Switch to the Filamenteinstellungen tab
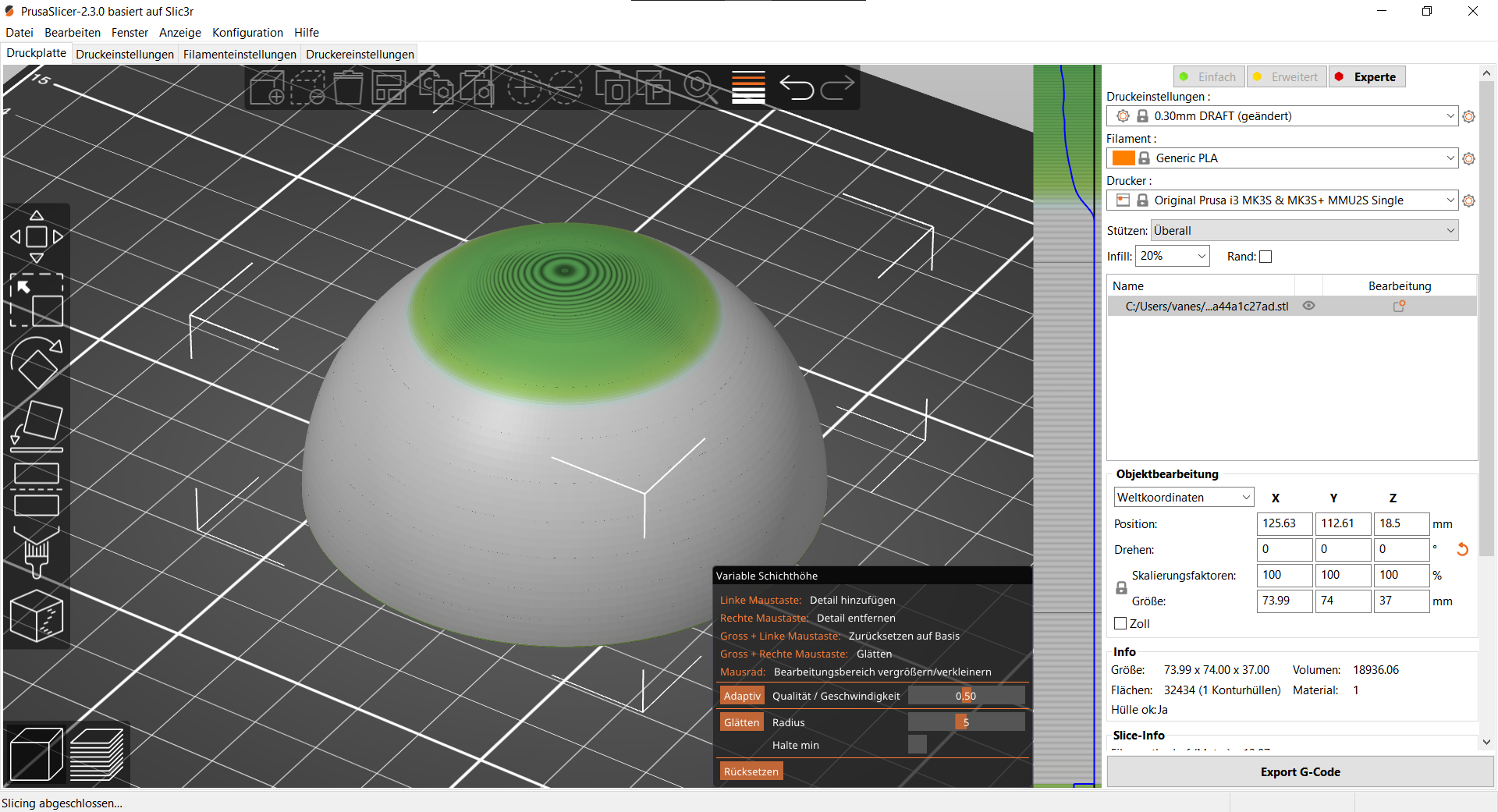1498x812 pixels. point(239,54)
